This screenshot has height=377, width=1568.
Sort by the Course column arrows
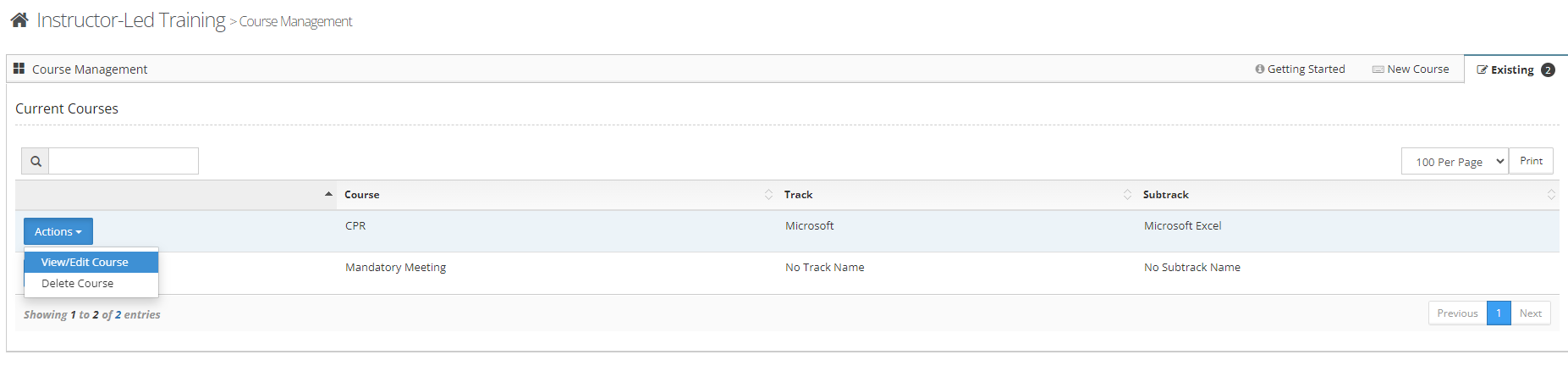pyautogui.click(x=768, y=195)
